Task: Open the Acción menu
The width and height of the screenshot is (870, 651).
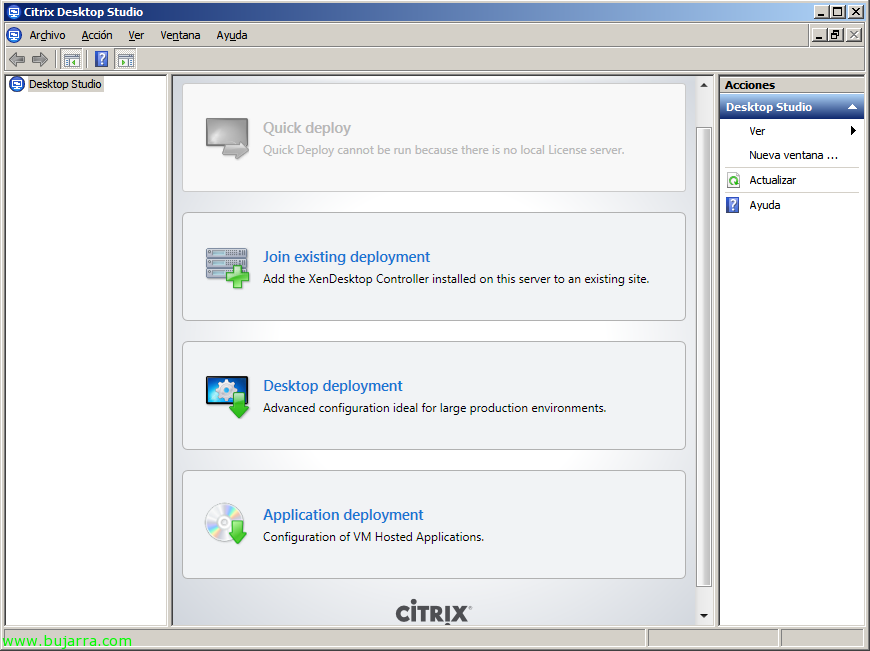Action: tap(97, 35)
